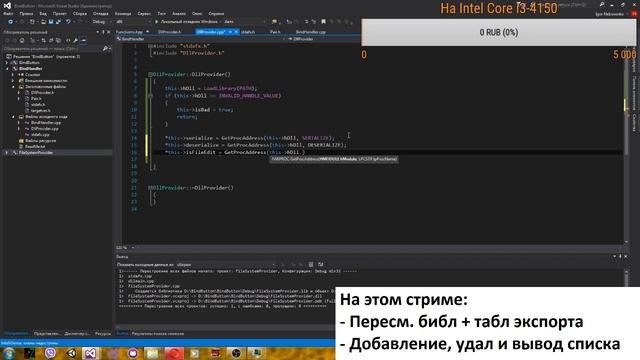Expand the BindButton project node
The width and height of the screenshot is (640, 360).
(x=7, y=63)
